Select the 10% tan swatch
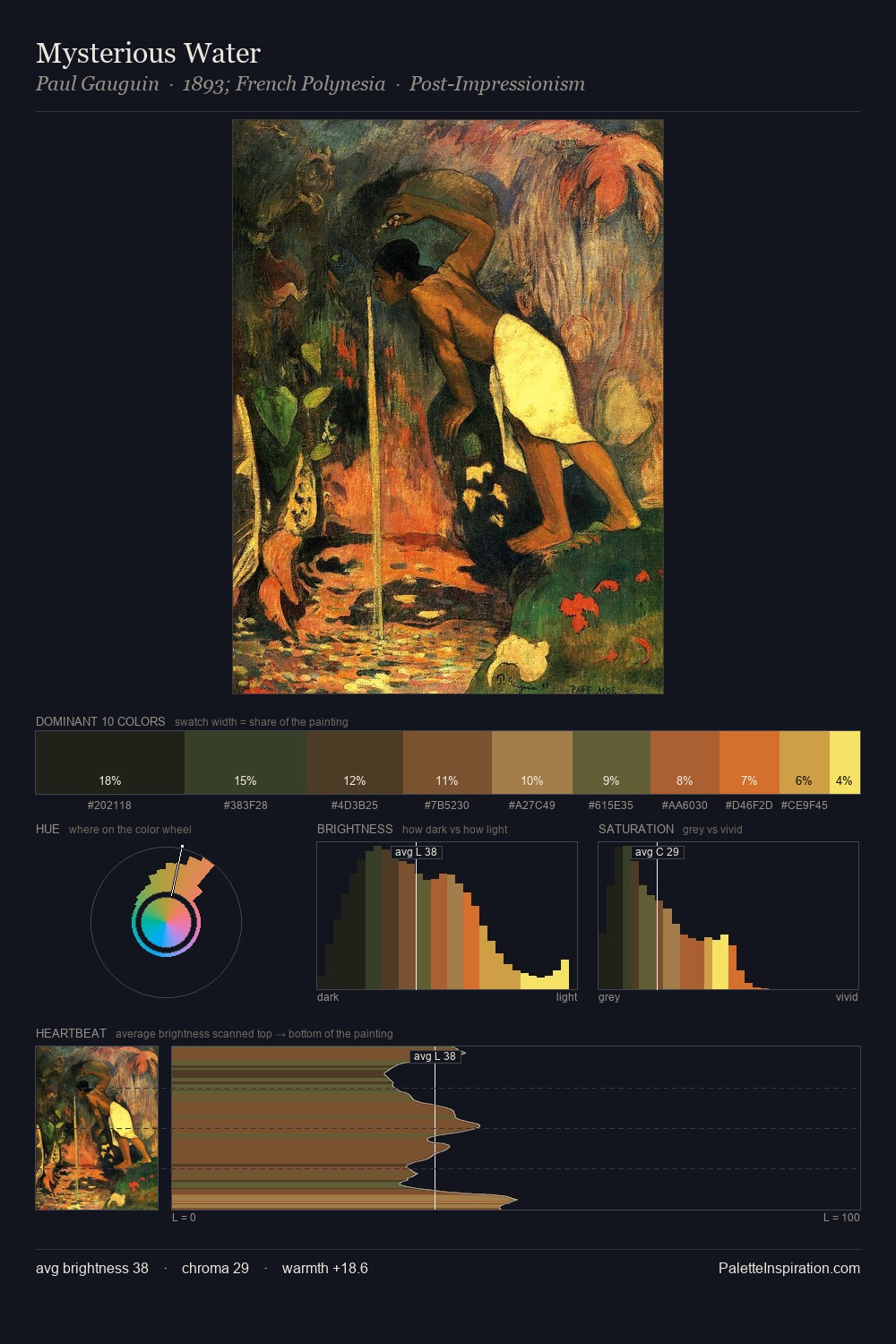Viewport: 896px width, 1344px height. pyautogui.click(x=532, y=762)
